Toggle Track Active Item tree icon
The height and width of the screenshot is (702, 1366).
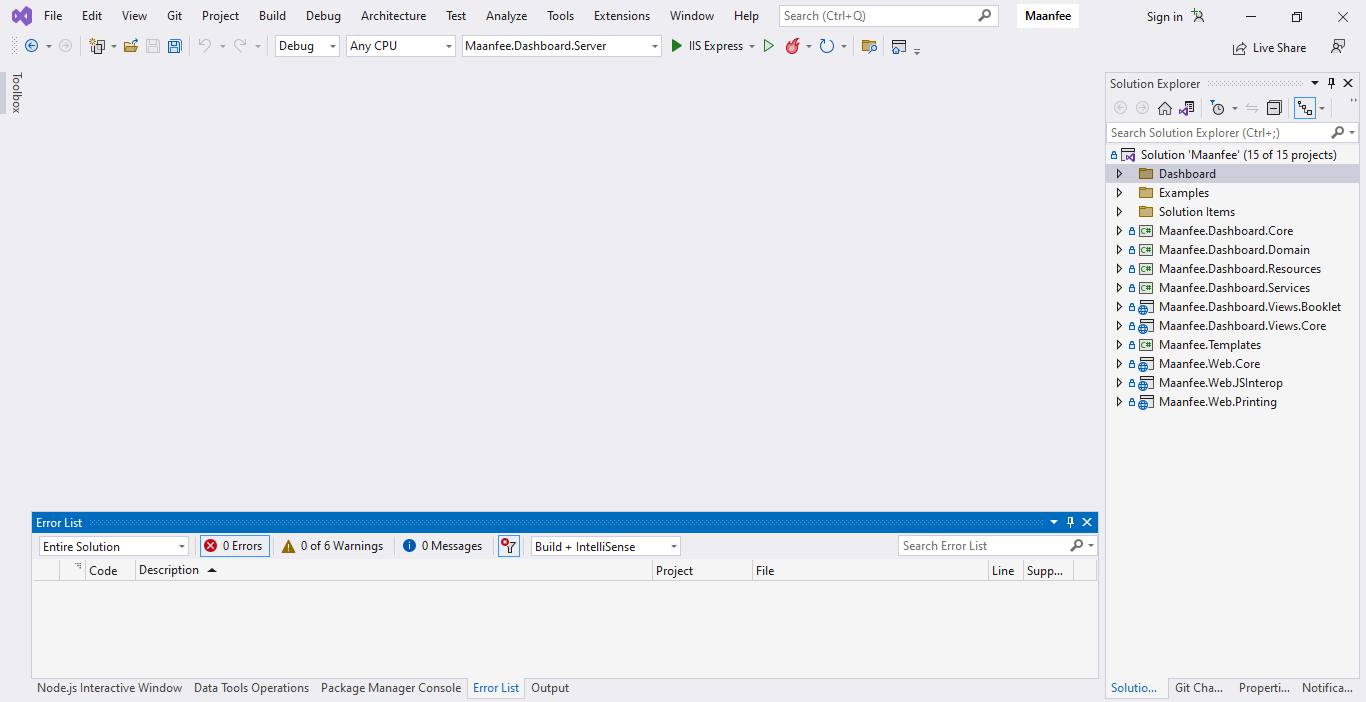click(1304, 108)
